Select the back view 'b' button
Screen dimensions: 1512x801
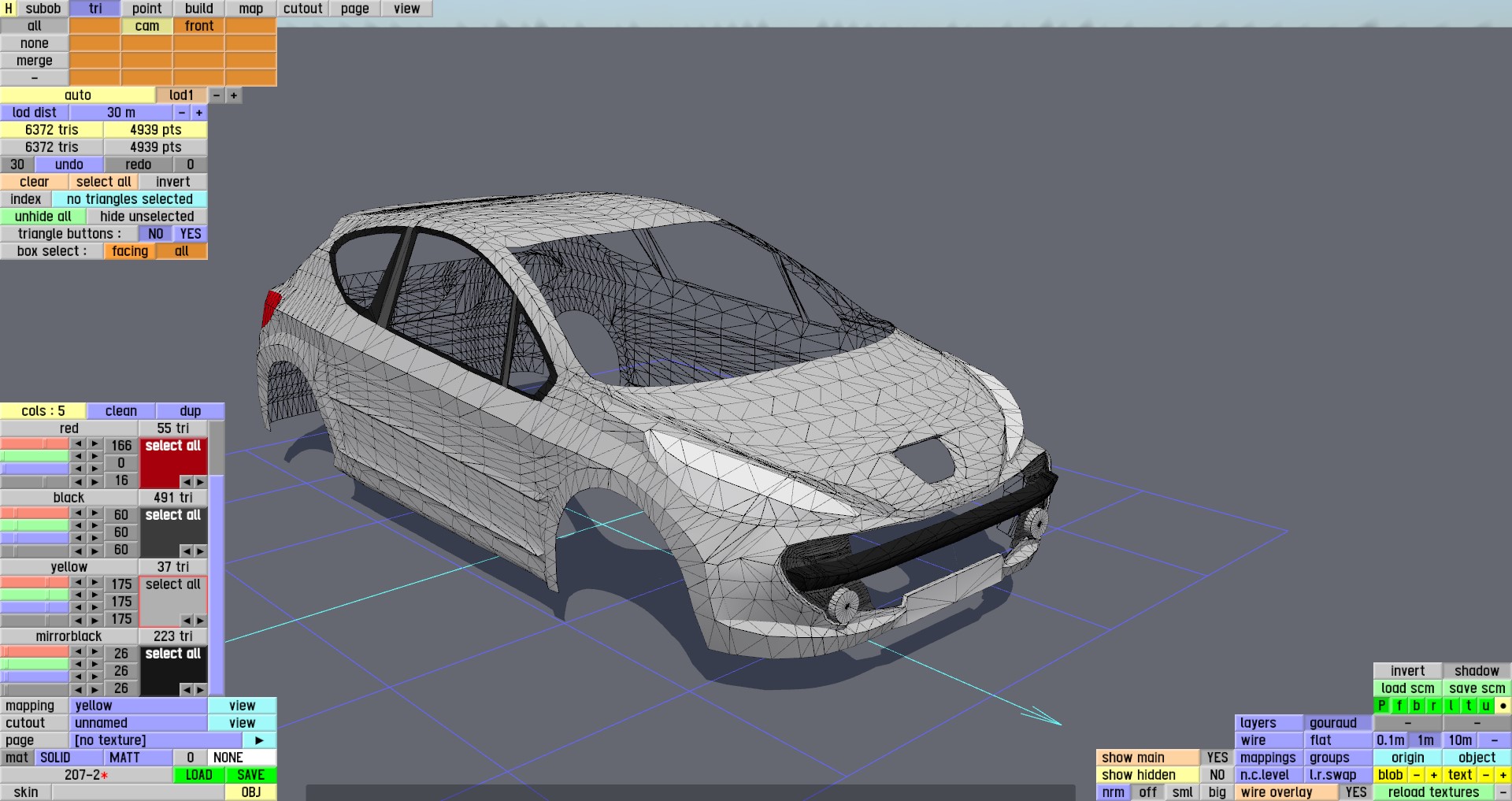click(1416, 706)
